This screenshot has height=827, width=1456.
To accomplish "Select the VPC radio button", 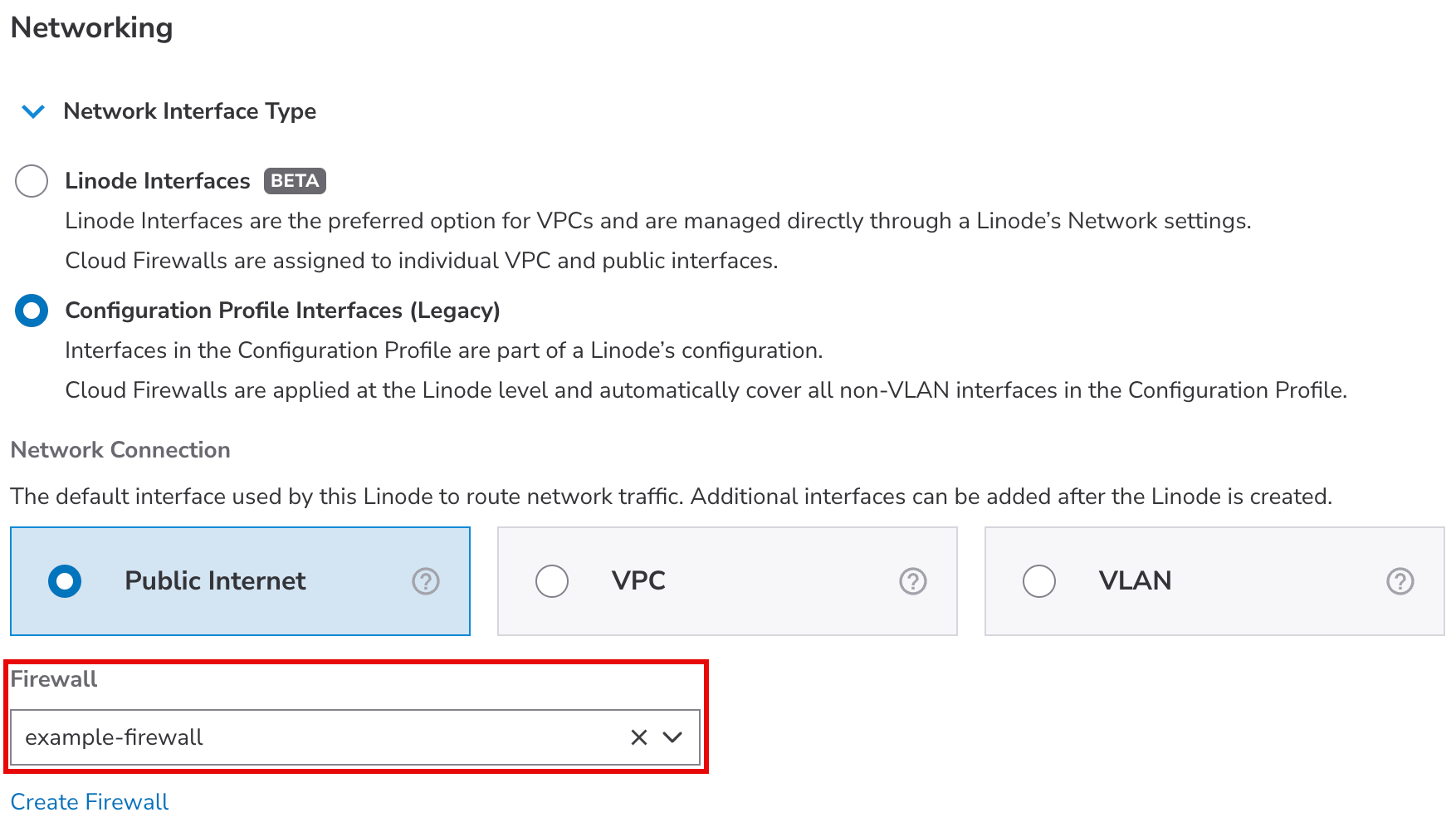I will coord(552,581).
